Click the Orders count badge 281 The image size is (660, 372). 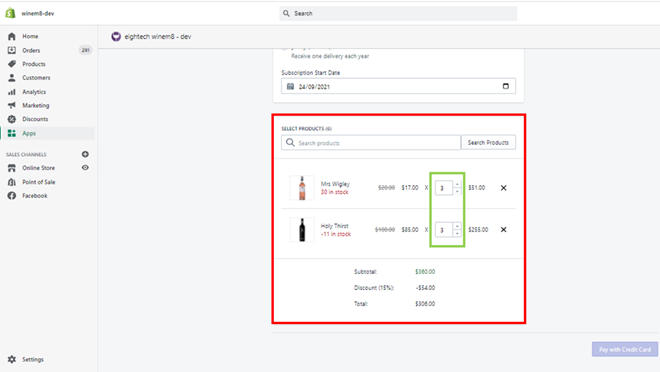coord(85,50)
